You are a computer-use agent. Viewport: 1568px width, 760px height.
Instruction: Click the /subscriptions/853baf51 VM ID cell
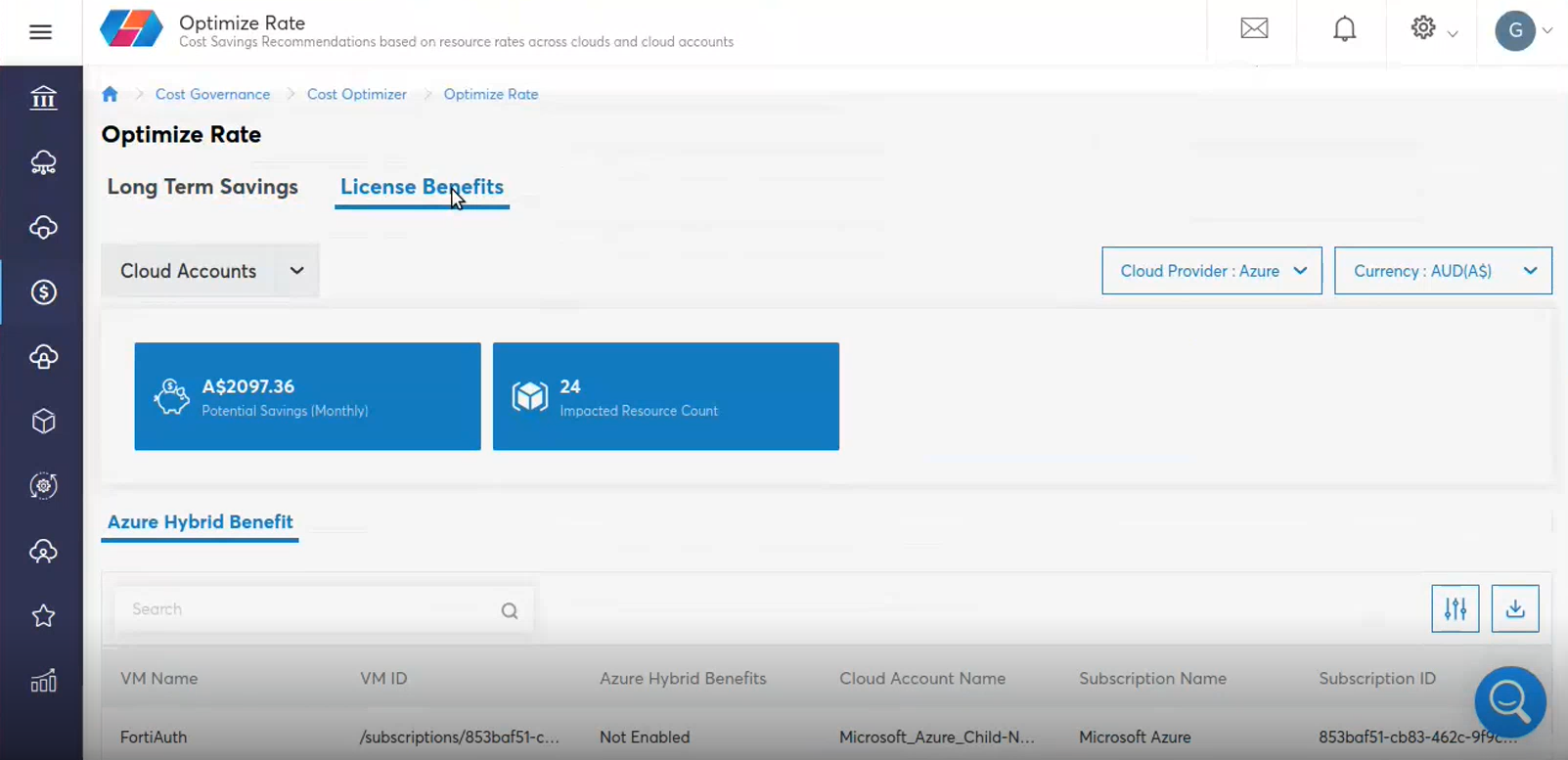tap(460, 738)
